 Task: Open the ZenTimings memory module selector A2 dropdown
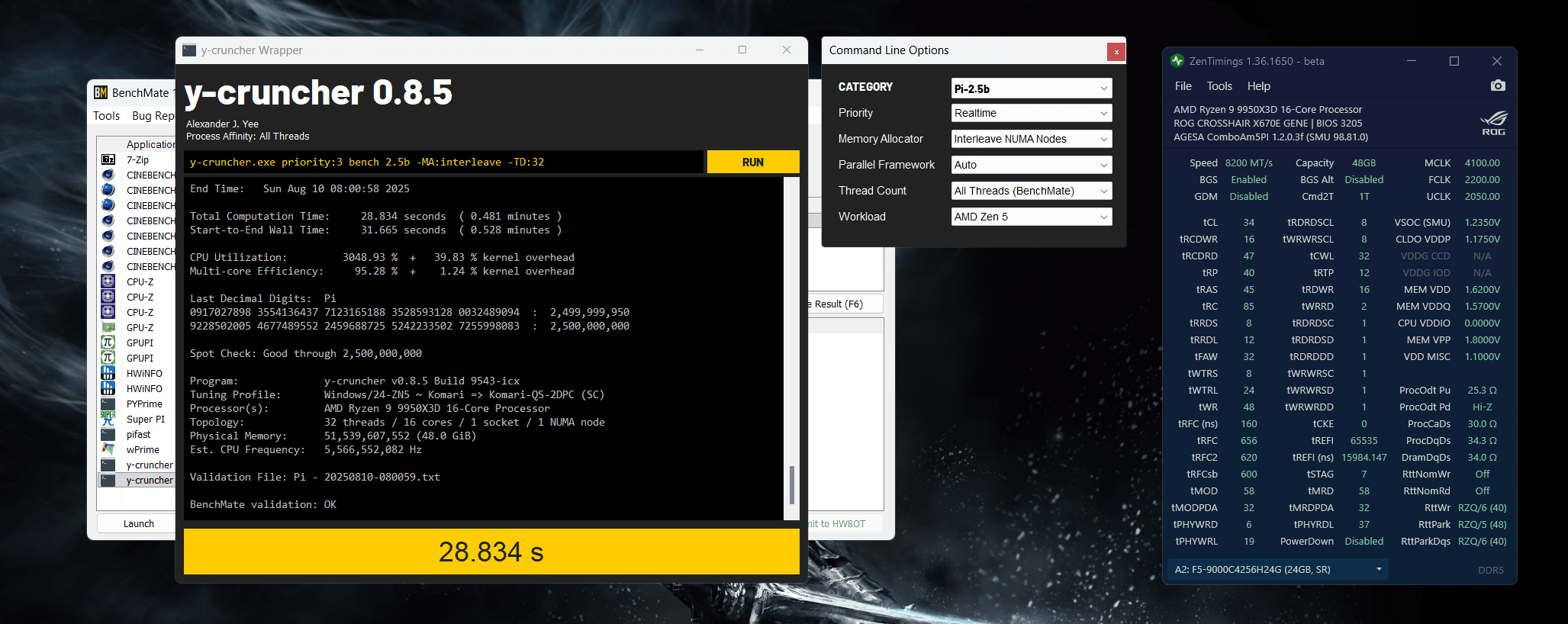1277,569
